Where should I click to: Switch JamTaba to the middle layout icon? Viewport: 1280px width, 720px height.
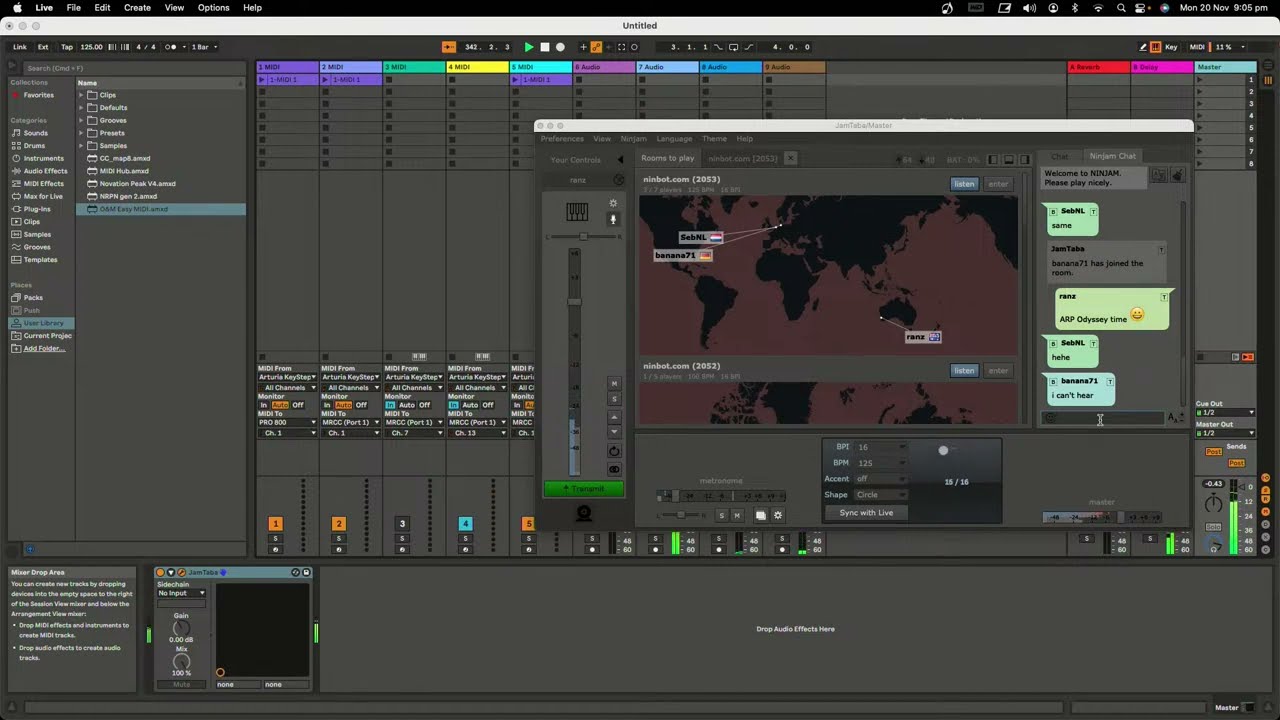(x=1008, y=160)
